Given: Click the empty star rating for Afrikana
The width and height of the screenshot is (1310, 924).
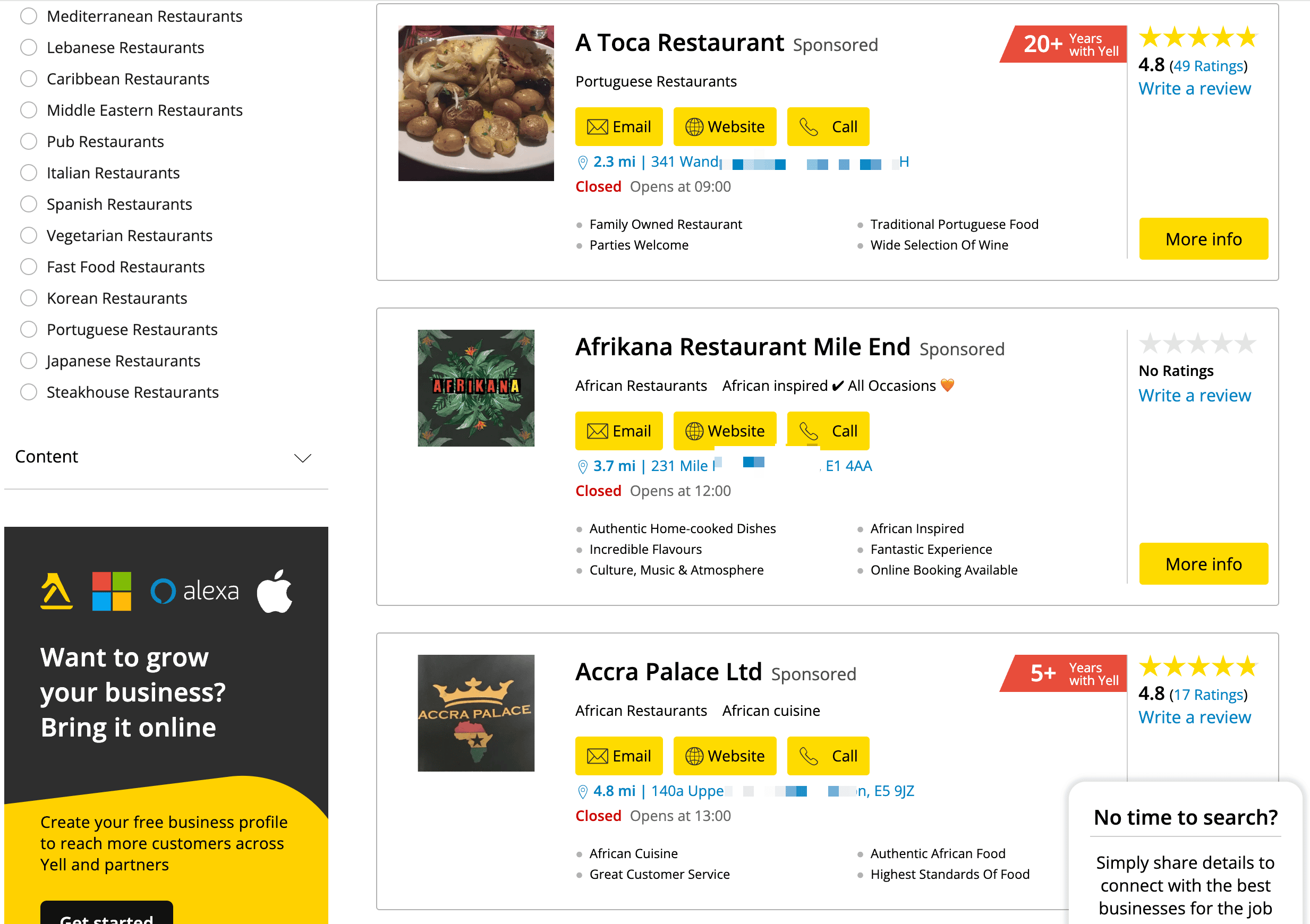Looking at the screenshot, I should 1197,344.
